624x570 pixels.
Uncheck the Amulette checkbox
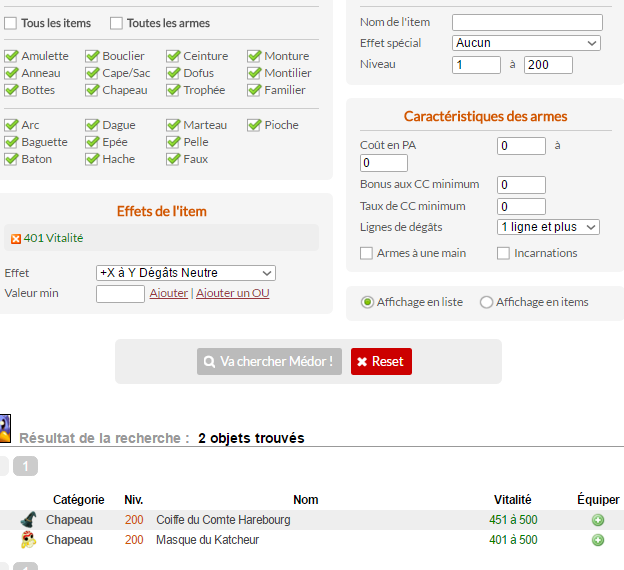coord(11,56)
